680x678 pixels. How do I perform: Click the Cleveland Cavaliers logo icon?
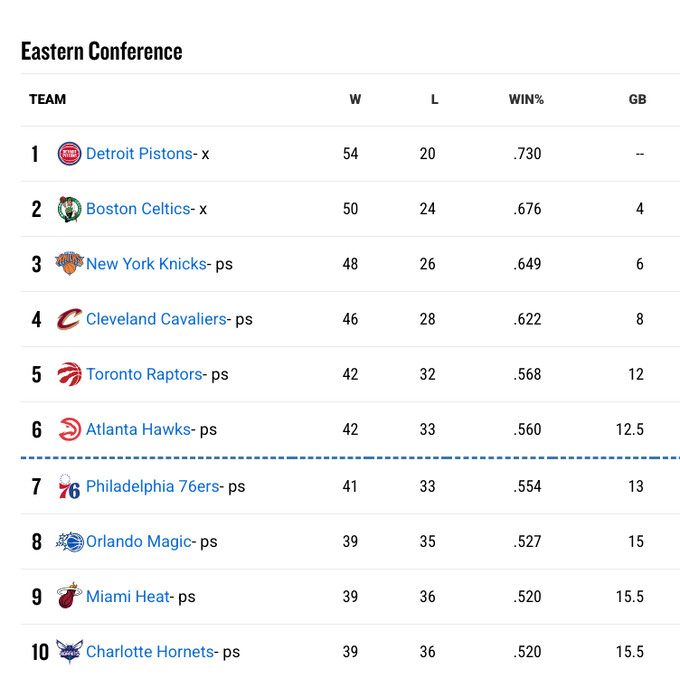coord(69,319)
